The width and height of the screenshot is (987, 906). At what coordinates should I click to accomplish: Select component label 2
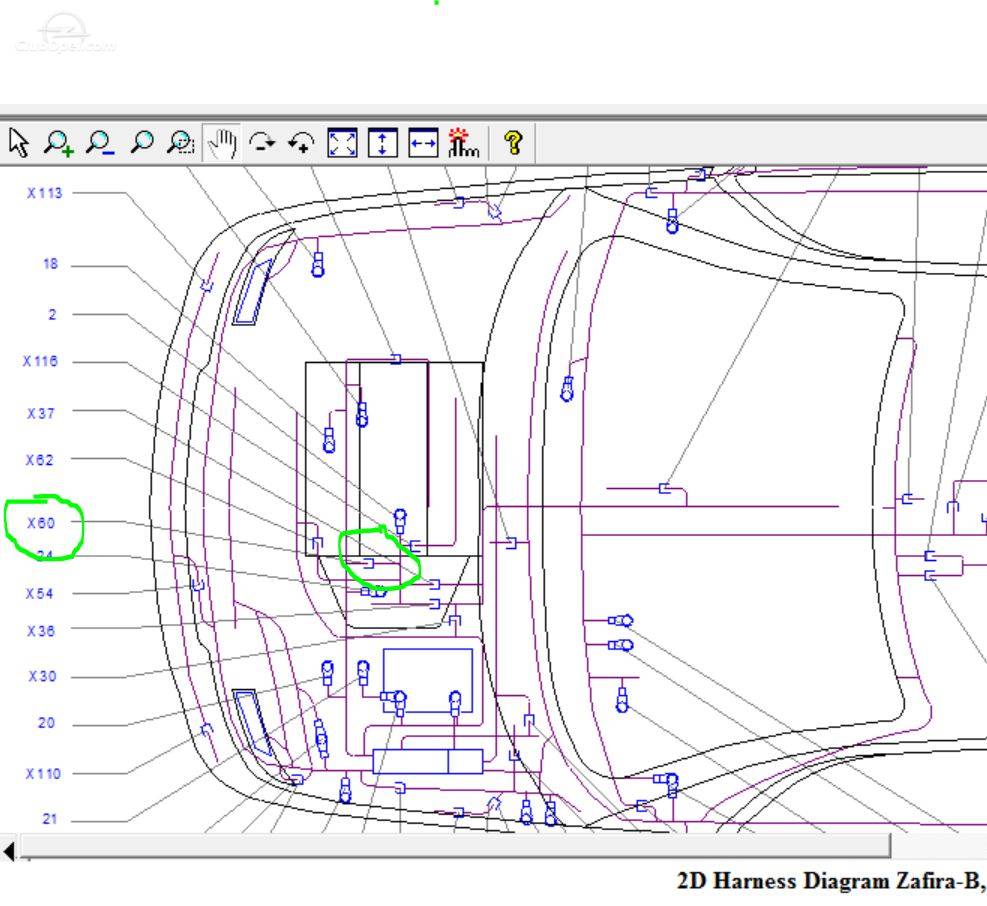[52, 315]
